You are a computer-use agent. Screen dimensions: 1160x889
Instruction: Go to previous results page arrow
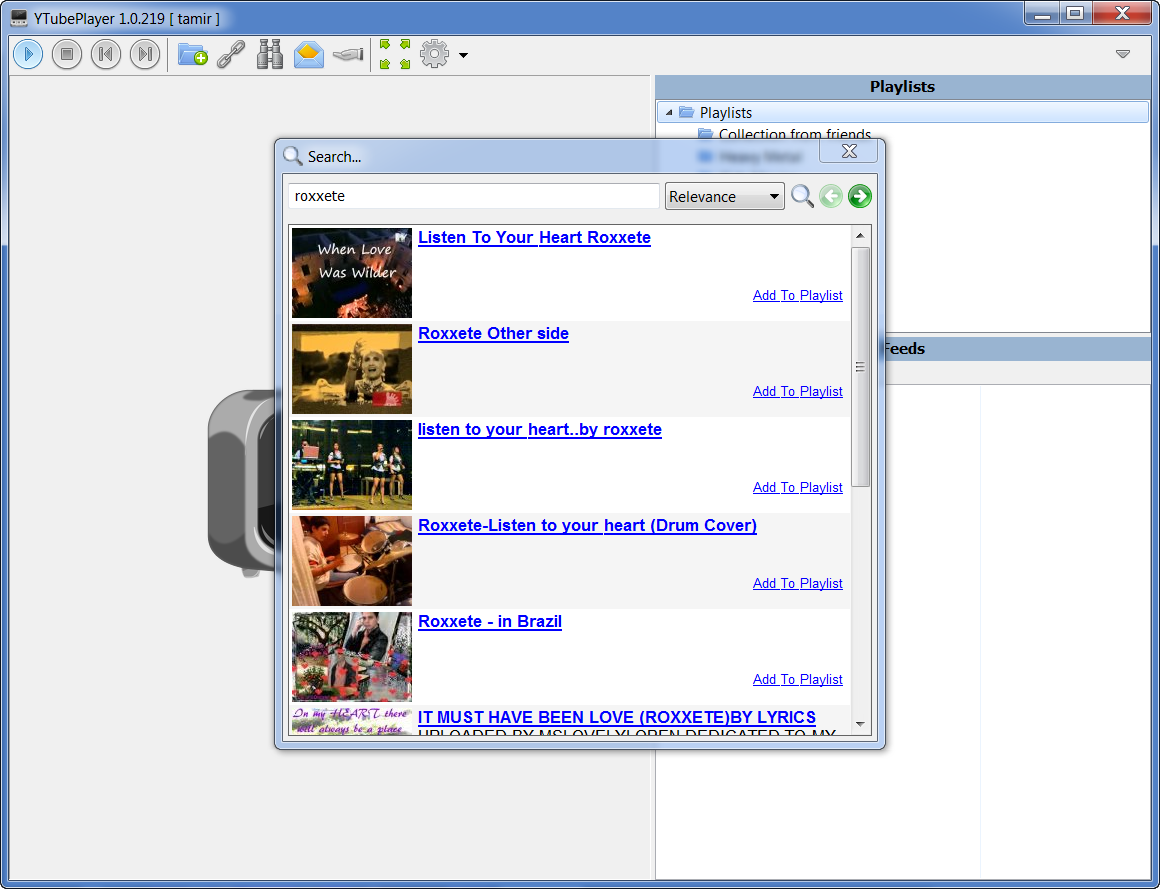click(831, 196)
